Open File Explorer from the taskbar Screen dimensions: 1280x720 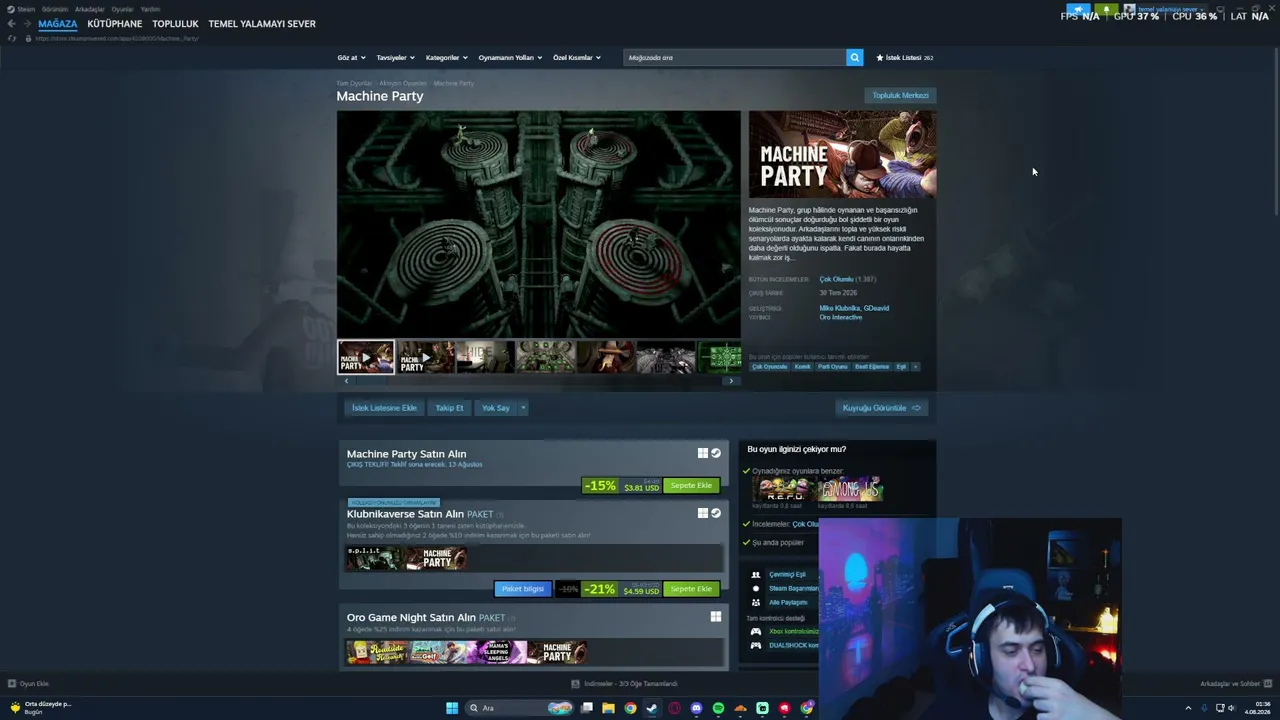tap(608, 708)
